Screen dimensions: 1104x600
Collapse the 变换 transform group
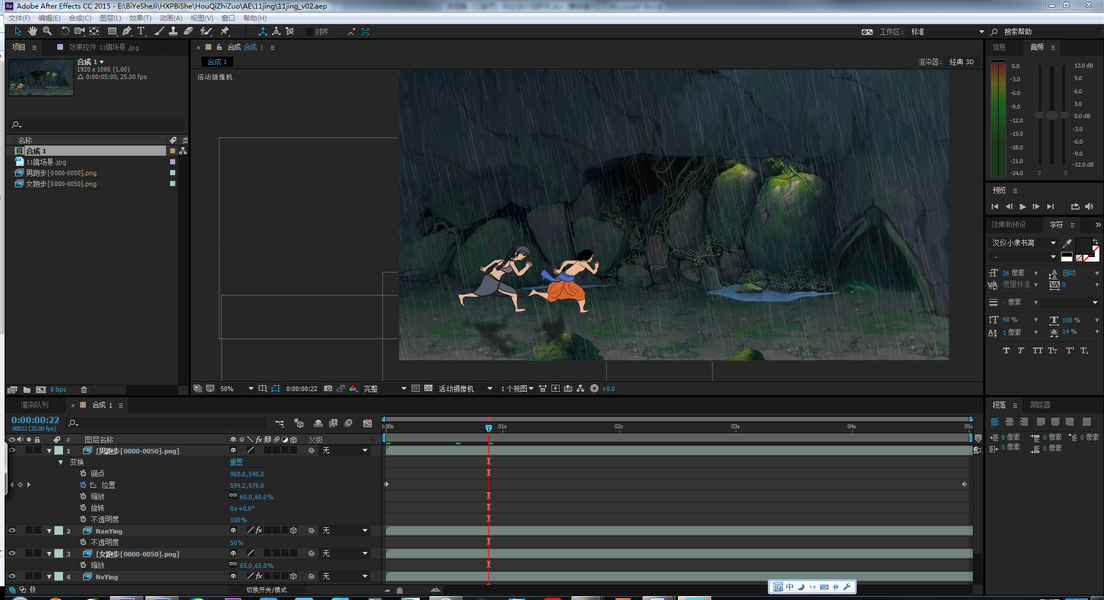61,463
